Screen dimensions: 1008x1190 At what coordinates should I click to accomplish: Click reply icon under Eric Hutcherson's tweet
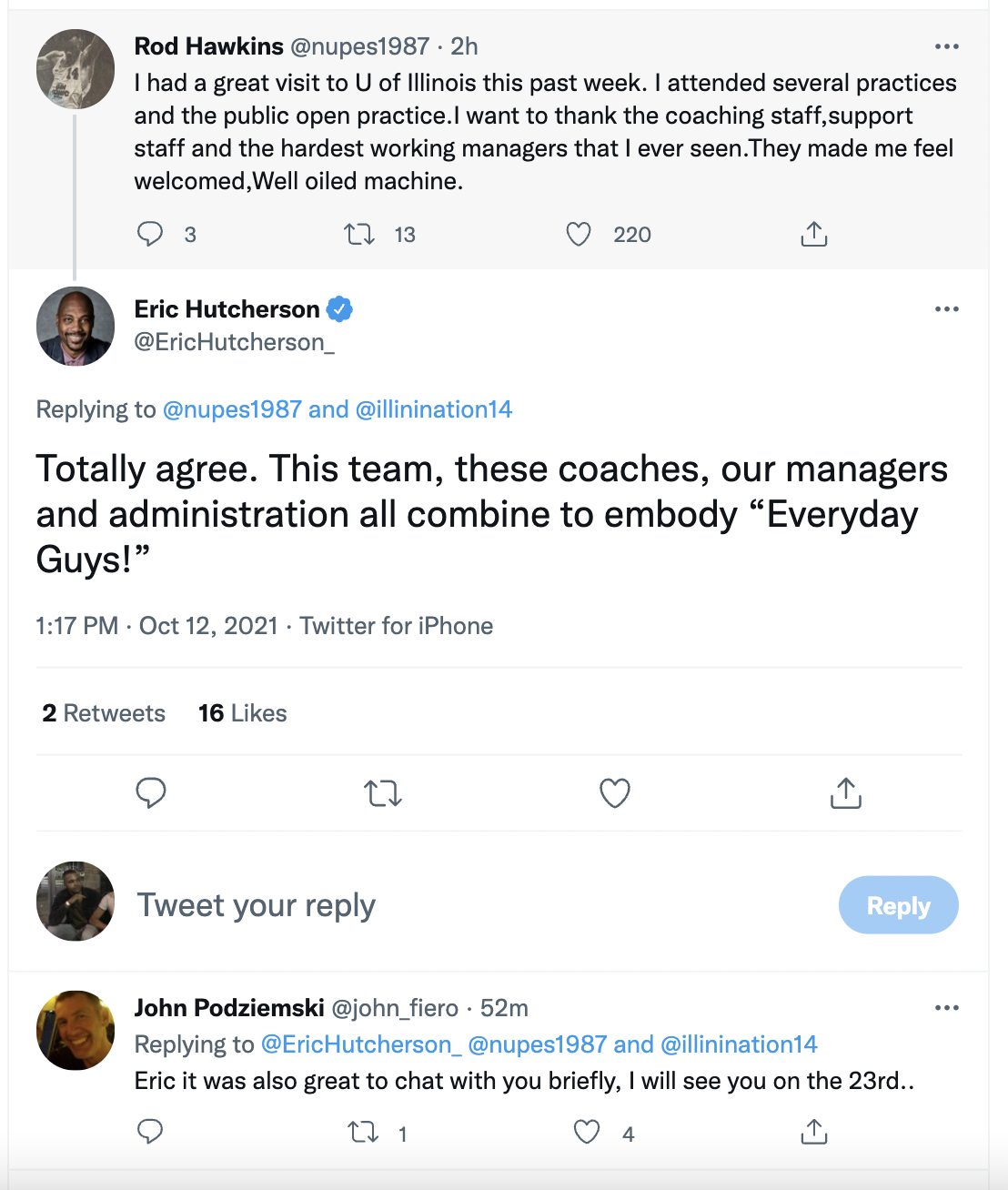(x=151, y=793)
